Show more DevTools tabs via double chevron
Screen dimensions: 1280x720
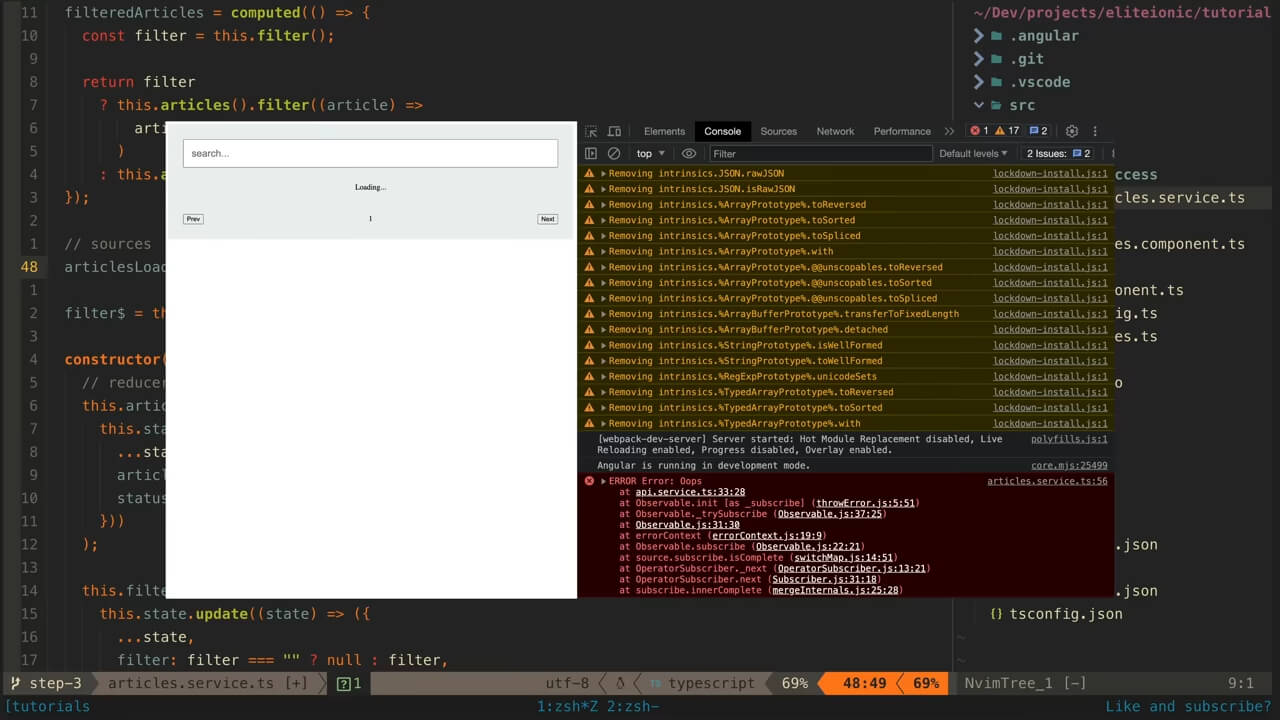pyautogui.click(x=949, y=131)
